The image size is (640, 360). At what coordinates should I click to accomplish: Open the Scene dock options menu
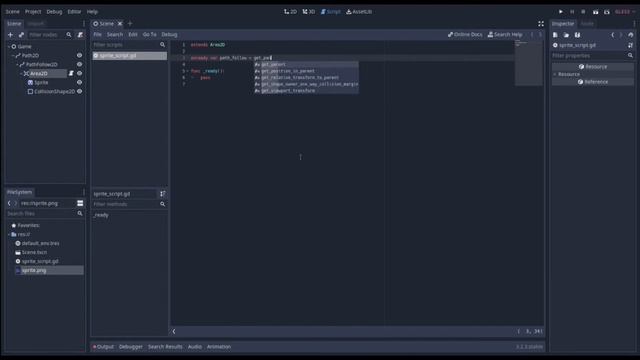coord(84,24)
